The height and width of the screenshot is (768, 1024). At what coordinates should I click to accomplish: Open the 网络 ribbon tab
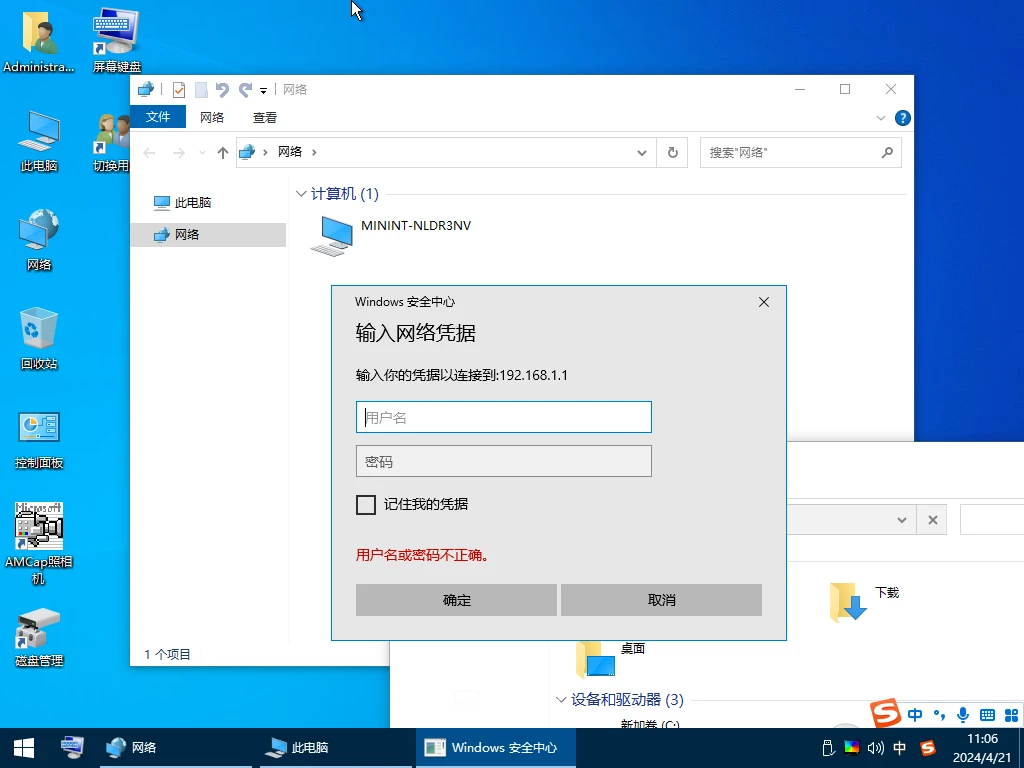click(212, 118)
